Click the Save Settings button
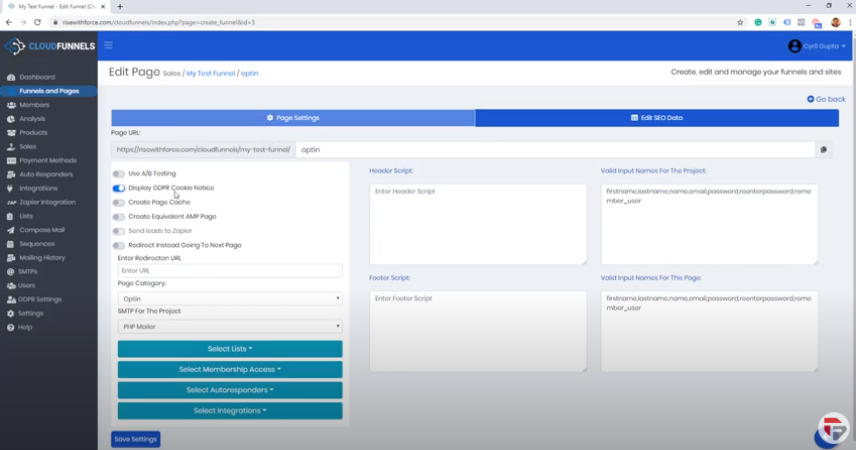856x450 pixels. 135,439
